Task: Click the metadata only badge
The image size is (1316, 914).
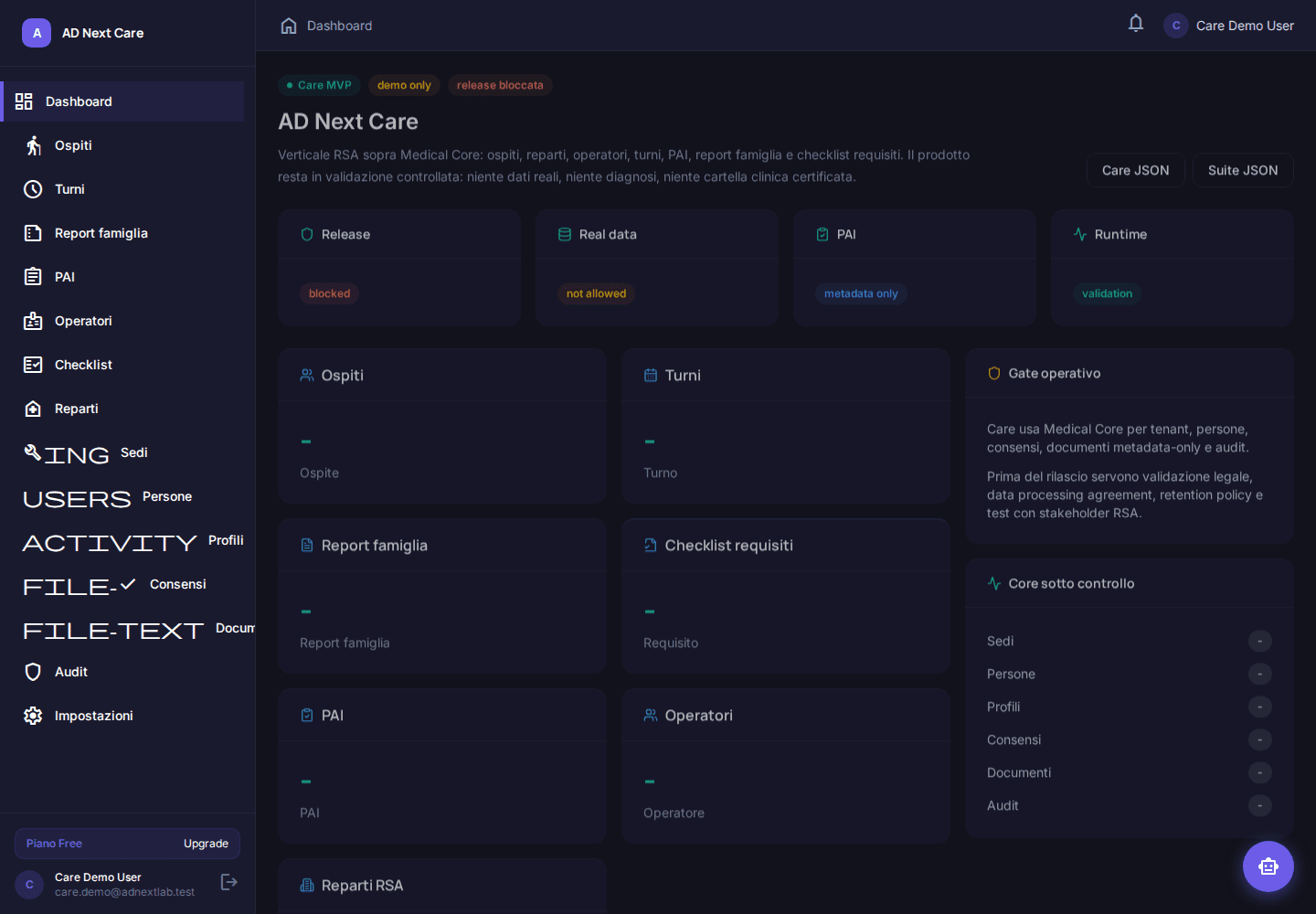Action: point(861,293)
